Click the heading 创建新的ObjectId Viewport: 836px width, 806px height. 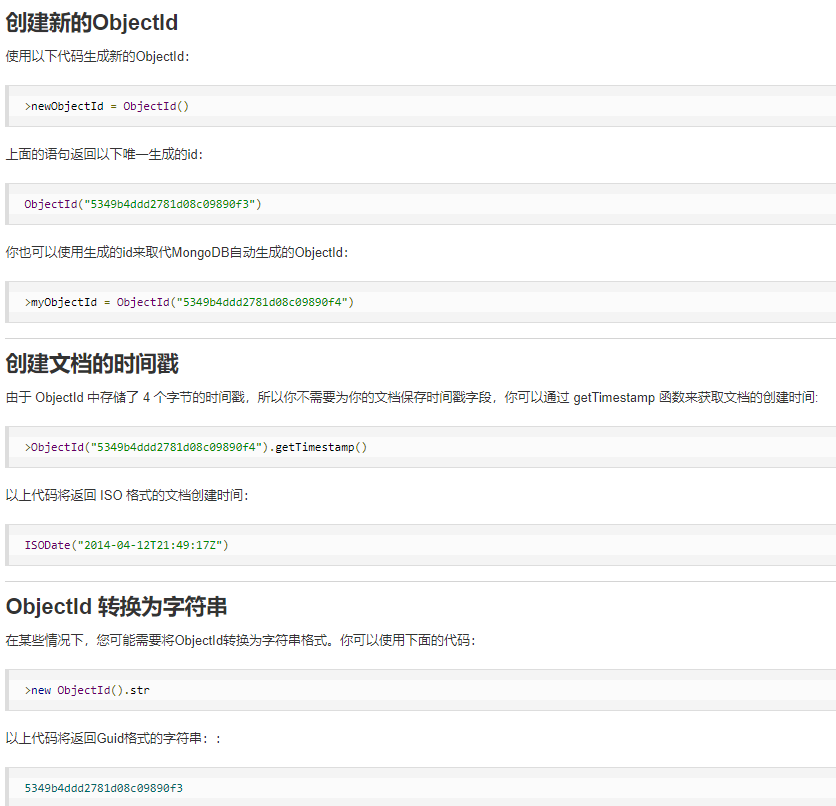click(92, 23)
